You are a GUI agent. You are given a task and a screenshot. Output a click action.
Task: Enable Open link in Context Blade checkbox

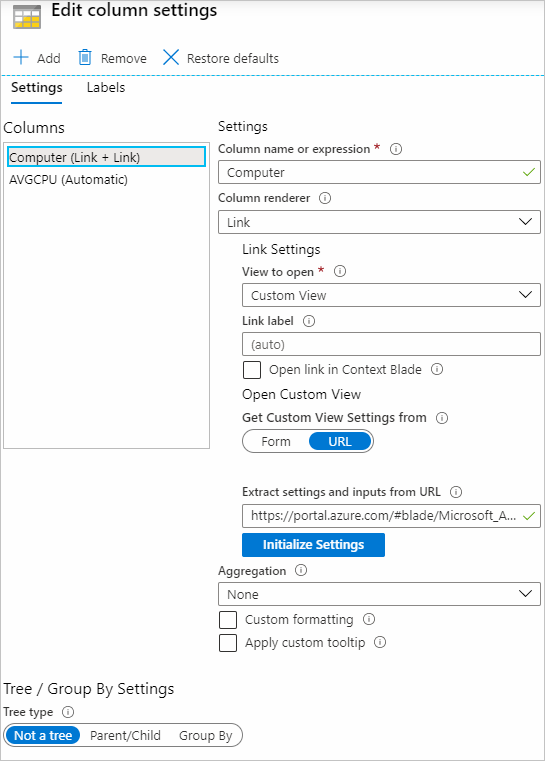pyautogui.click(x=252, y=370)
